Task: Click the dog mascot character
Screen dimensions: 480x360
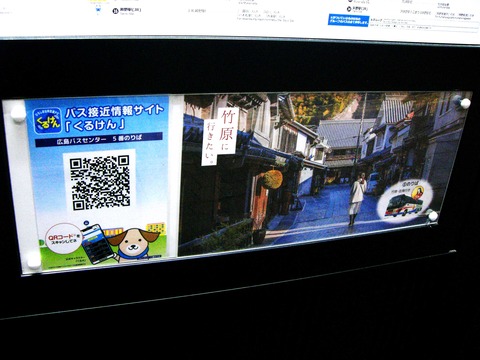Action: [133, 245]
